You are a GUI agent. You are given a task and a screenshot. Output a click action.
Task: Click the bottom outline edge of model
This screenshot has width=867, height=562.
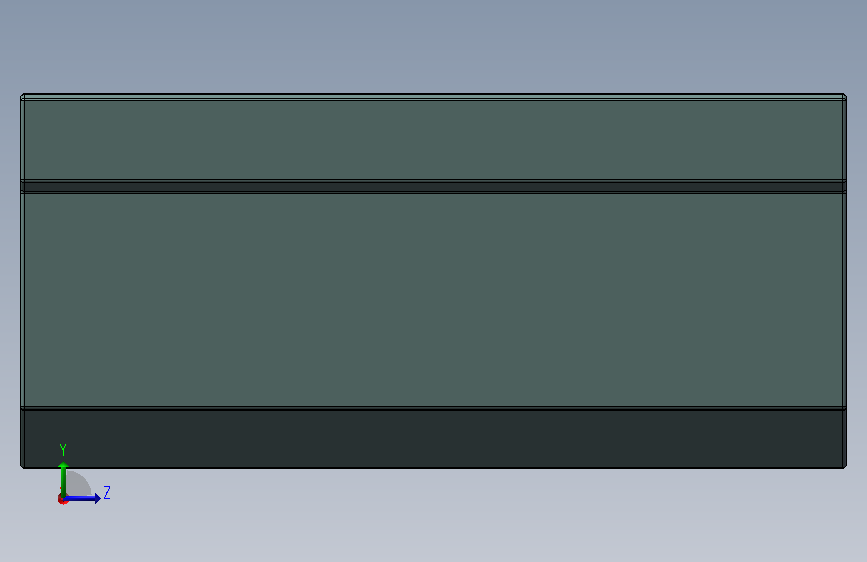(434, 468)
